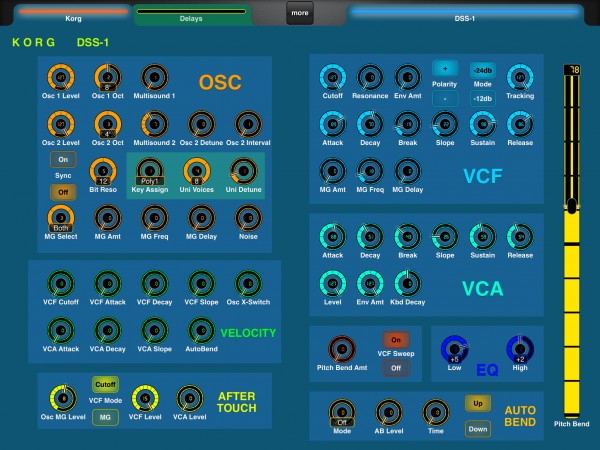Click the velocity VCA Slope knob

(x=154, y=330)
